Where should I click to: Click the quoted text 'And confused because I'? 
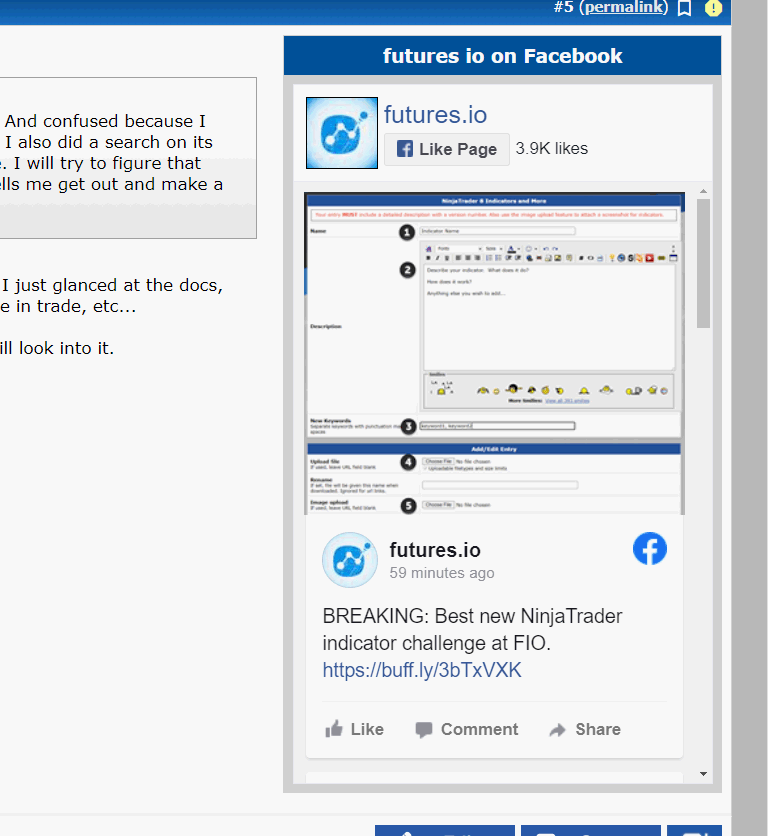pos(105,121)
